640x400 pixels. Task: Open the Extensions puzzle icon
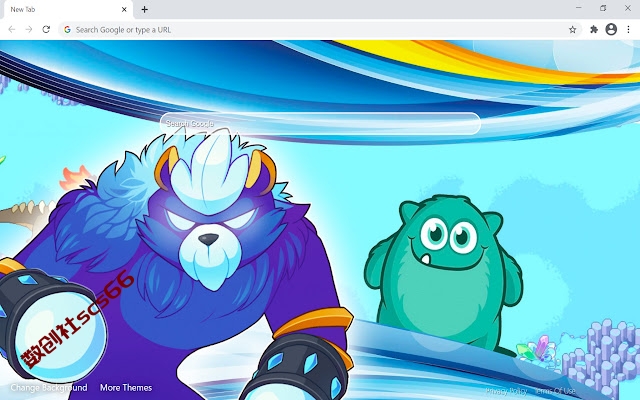click(594, 29)
